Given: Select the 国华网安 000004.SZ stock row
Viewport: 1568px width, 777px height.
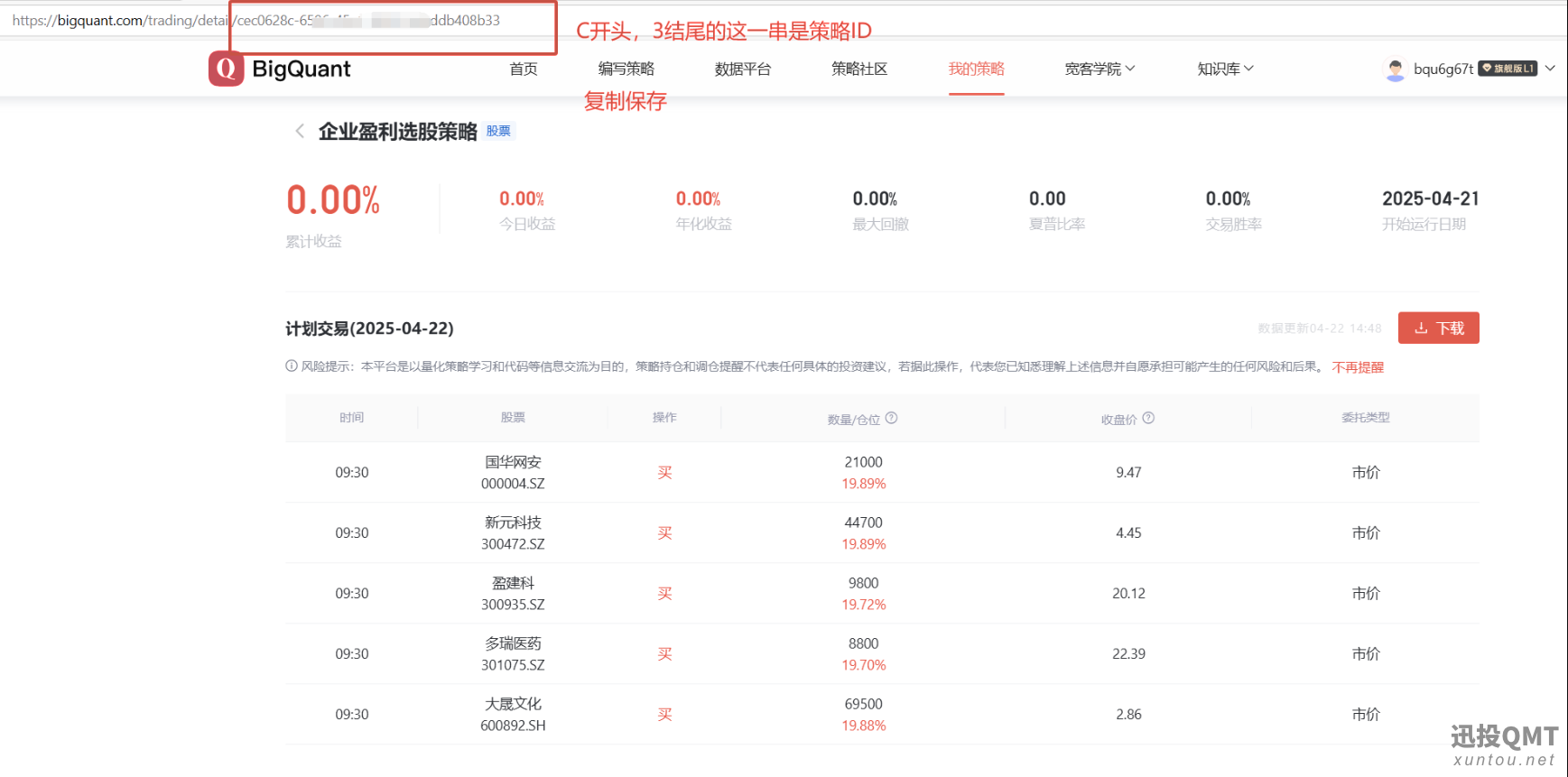Looking at the screenshot, I should point(513,472).
